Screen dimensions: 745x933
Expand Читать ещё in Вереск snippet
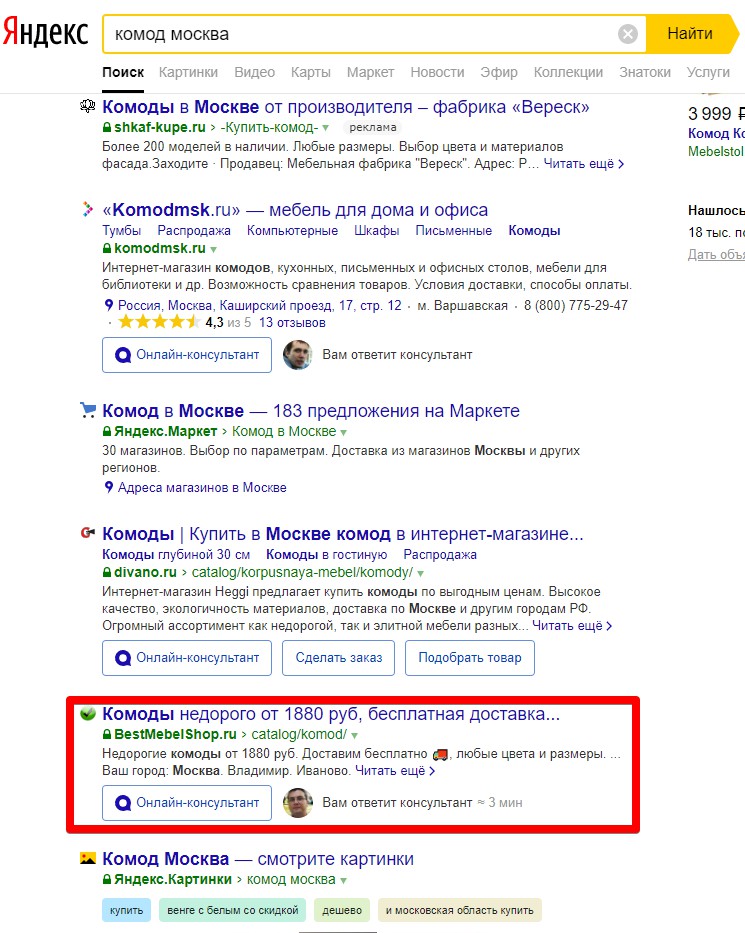(583, 164)
